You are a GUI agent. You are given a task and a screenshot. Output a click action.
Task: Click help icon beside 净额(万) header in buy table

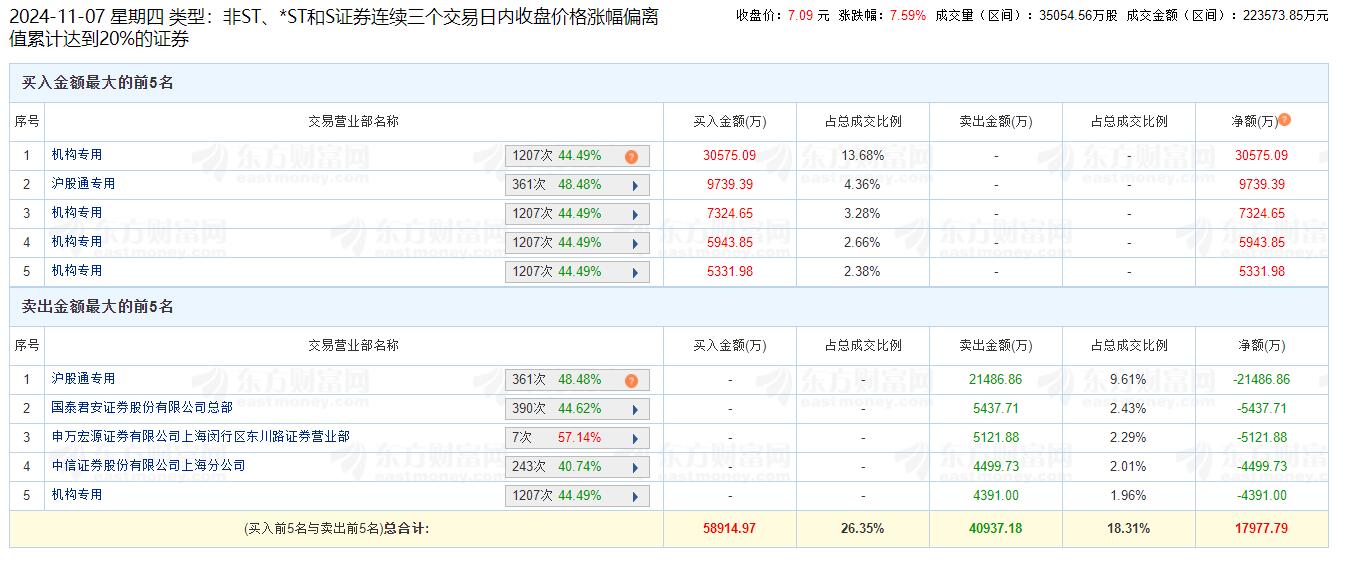[x=1285, y=120]
